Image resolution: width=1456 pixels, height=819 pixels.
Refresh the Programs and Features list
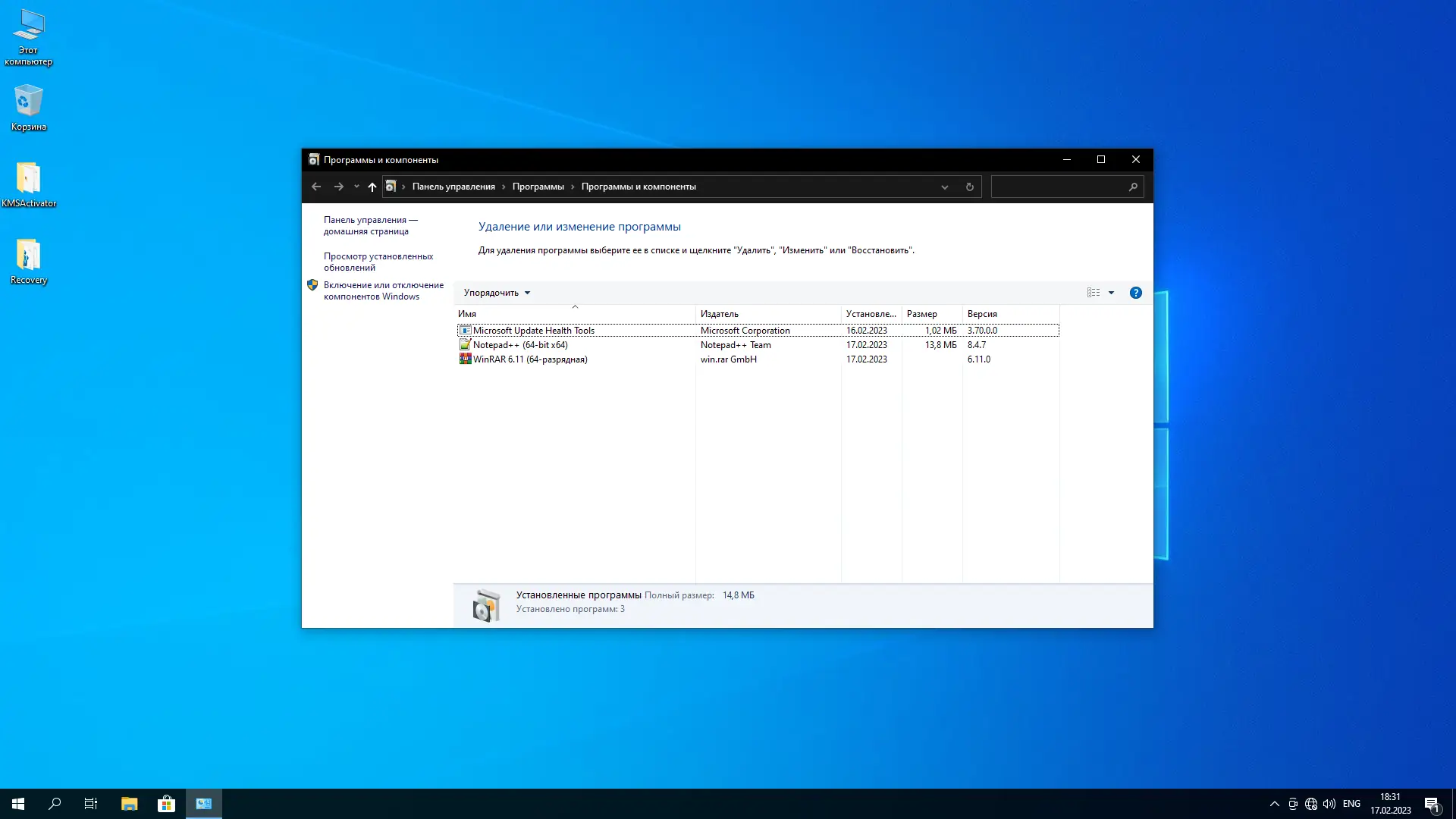click(x=969, y=187)
